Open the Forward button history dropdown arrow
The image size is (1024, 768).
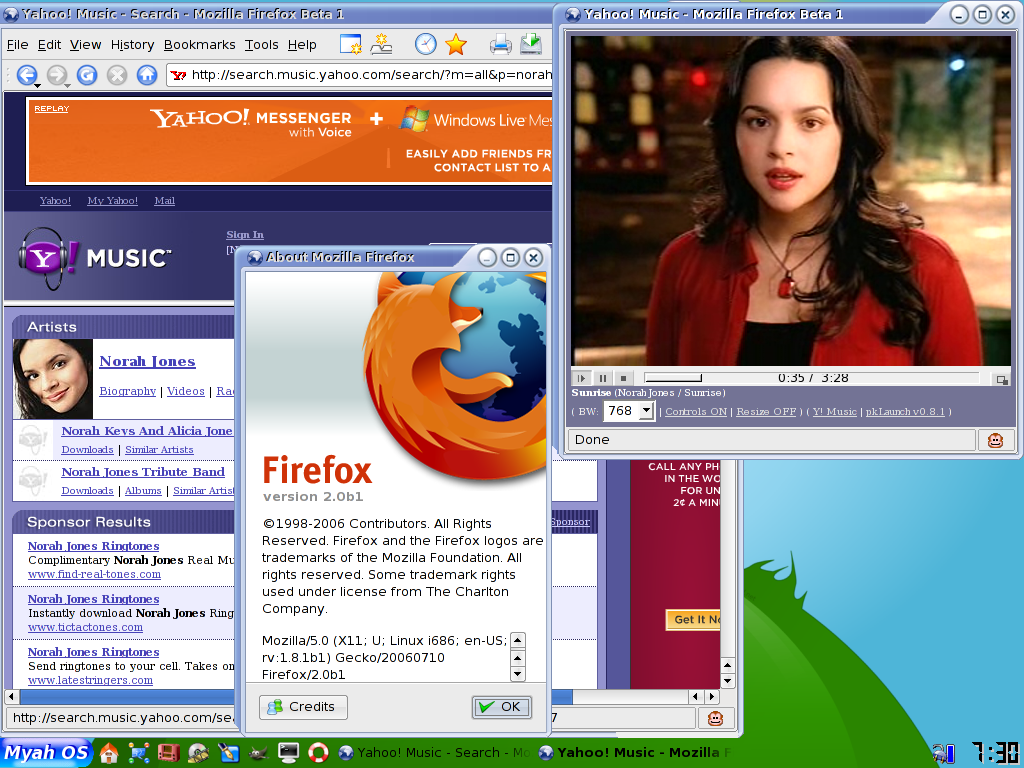67,86
